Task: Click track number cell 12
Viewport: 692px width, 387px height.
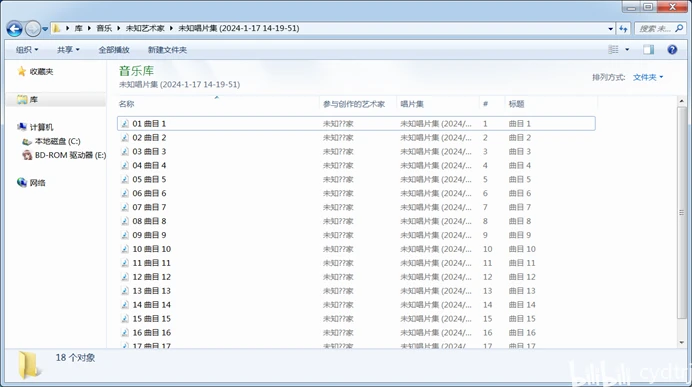Action: tap(488, 277)
